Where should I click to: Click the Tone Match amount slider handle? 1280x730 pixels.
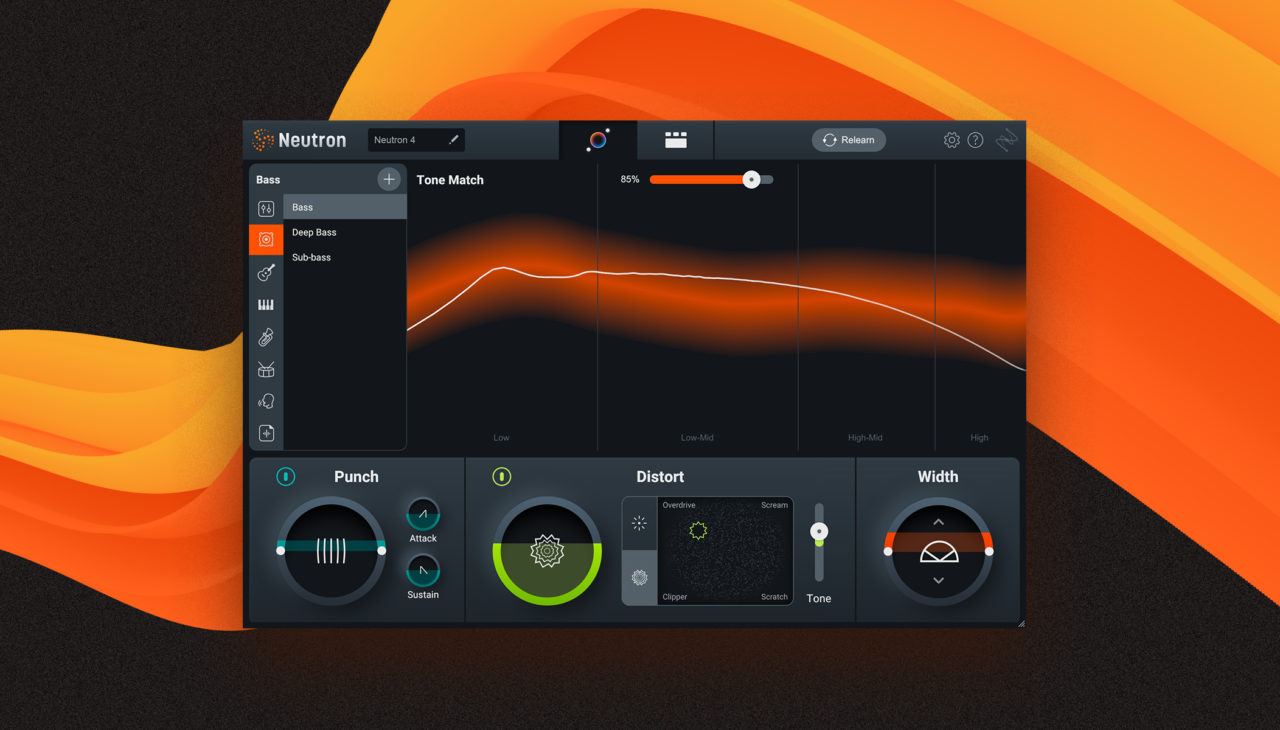(x=752, y=179)
